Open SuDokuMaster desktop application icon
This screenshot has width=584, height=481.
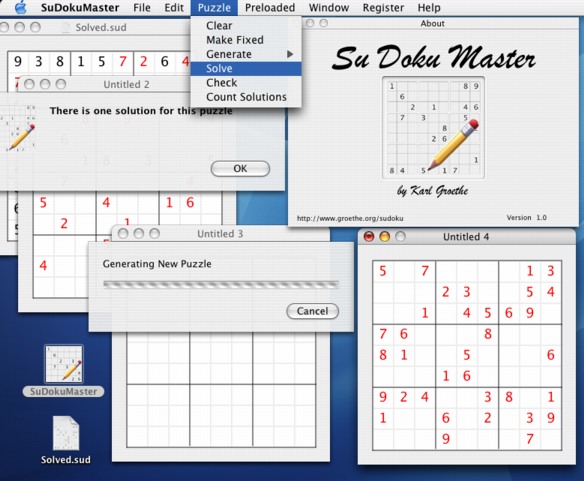[x=64, y=364]
